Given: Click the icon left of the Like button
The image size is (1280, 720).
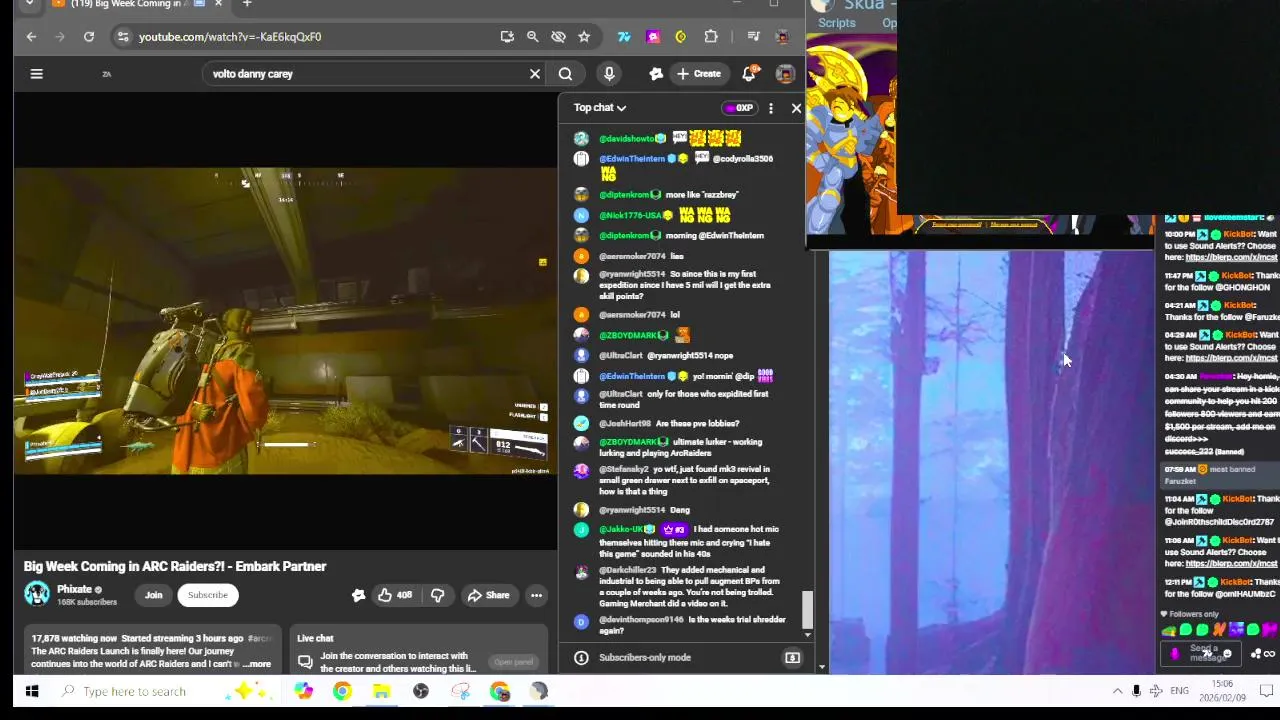Looking at the screenshot, I should tap(358, 595).
